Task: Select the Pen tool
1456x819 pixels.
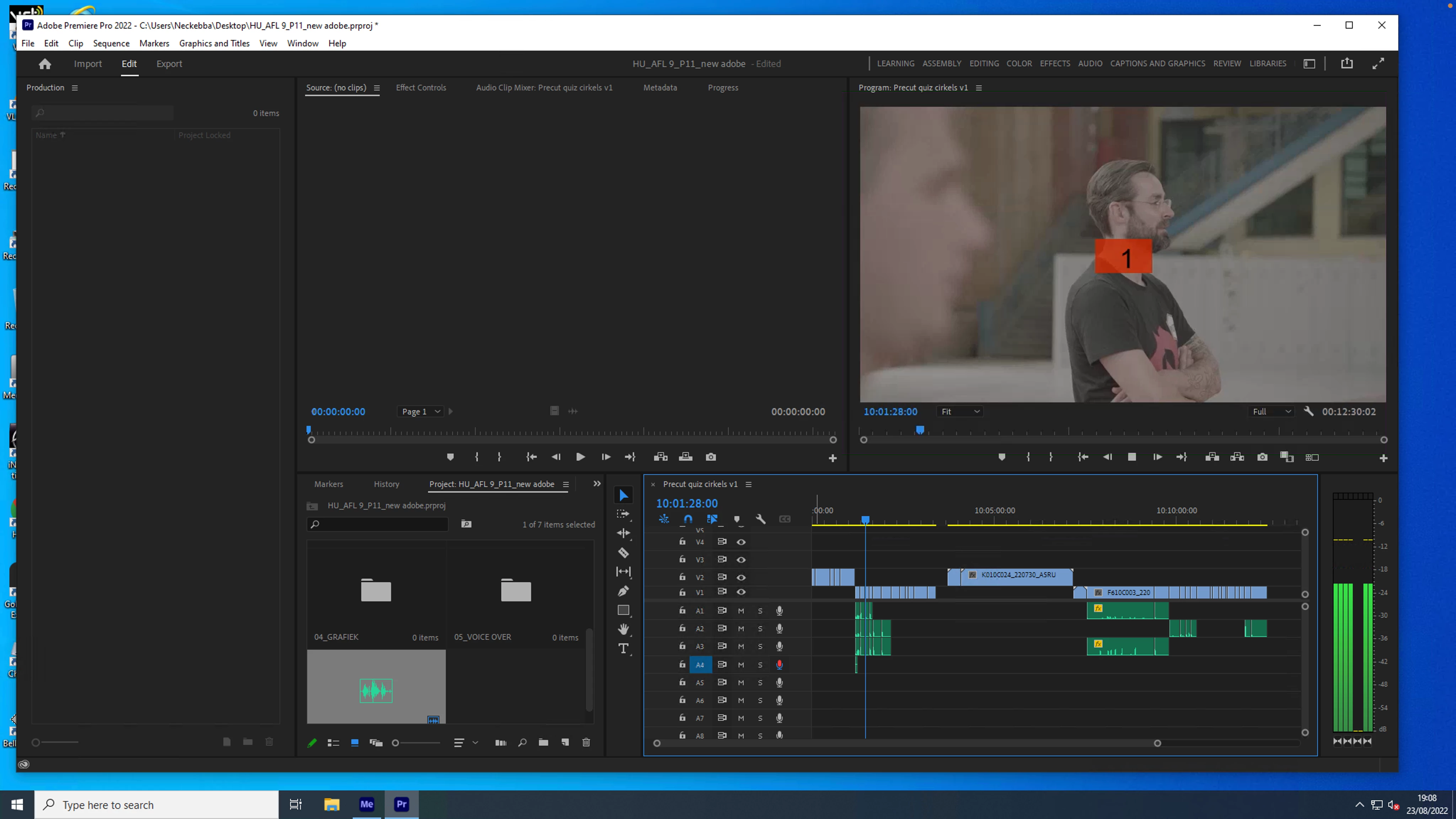Action: (x=623, y=591)
